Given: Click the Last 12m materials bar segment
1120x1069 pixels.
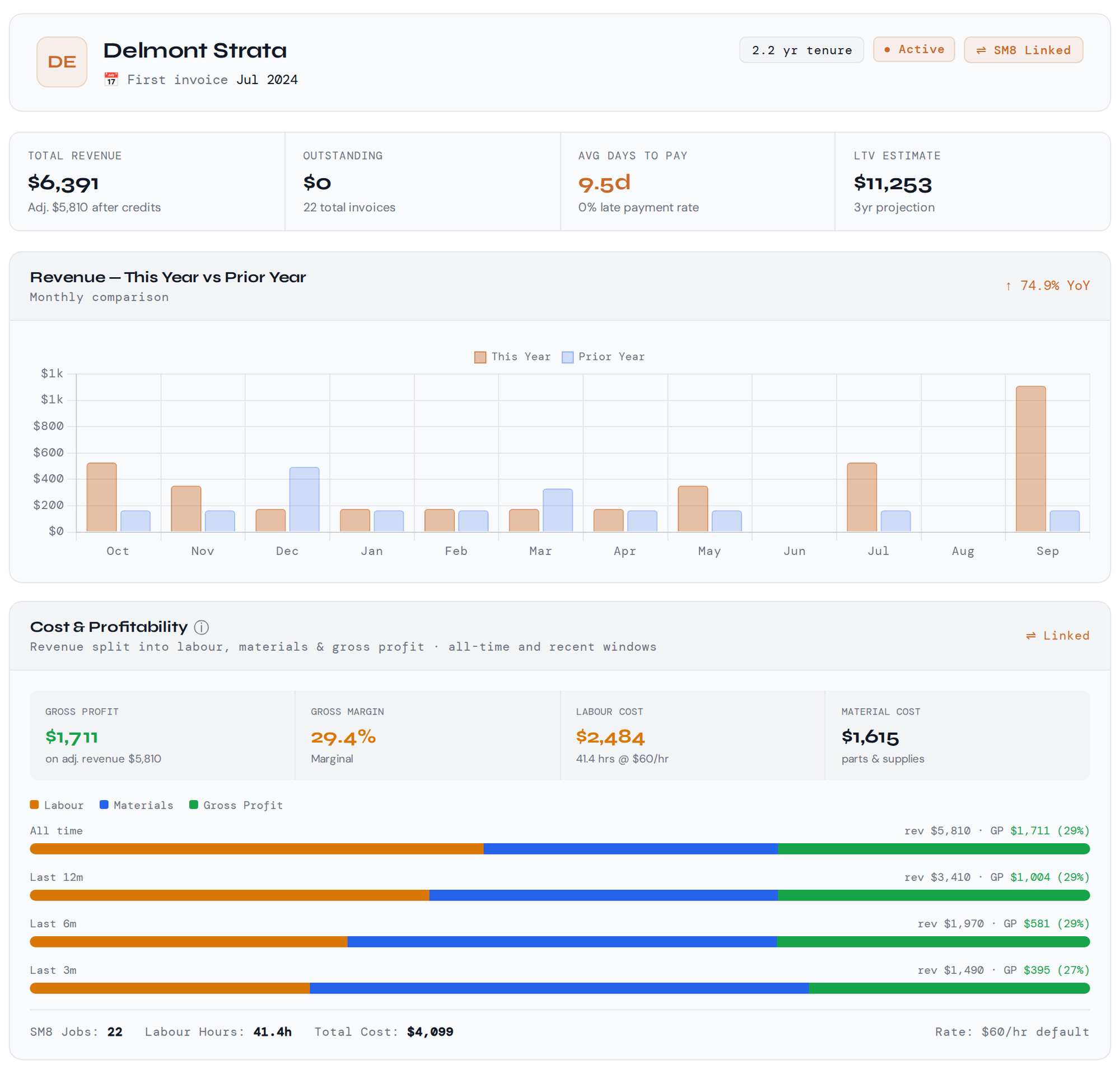Looking at the screenshot, I should coord(604,895).
